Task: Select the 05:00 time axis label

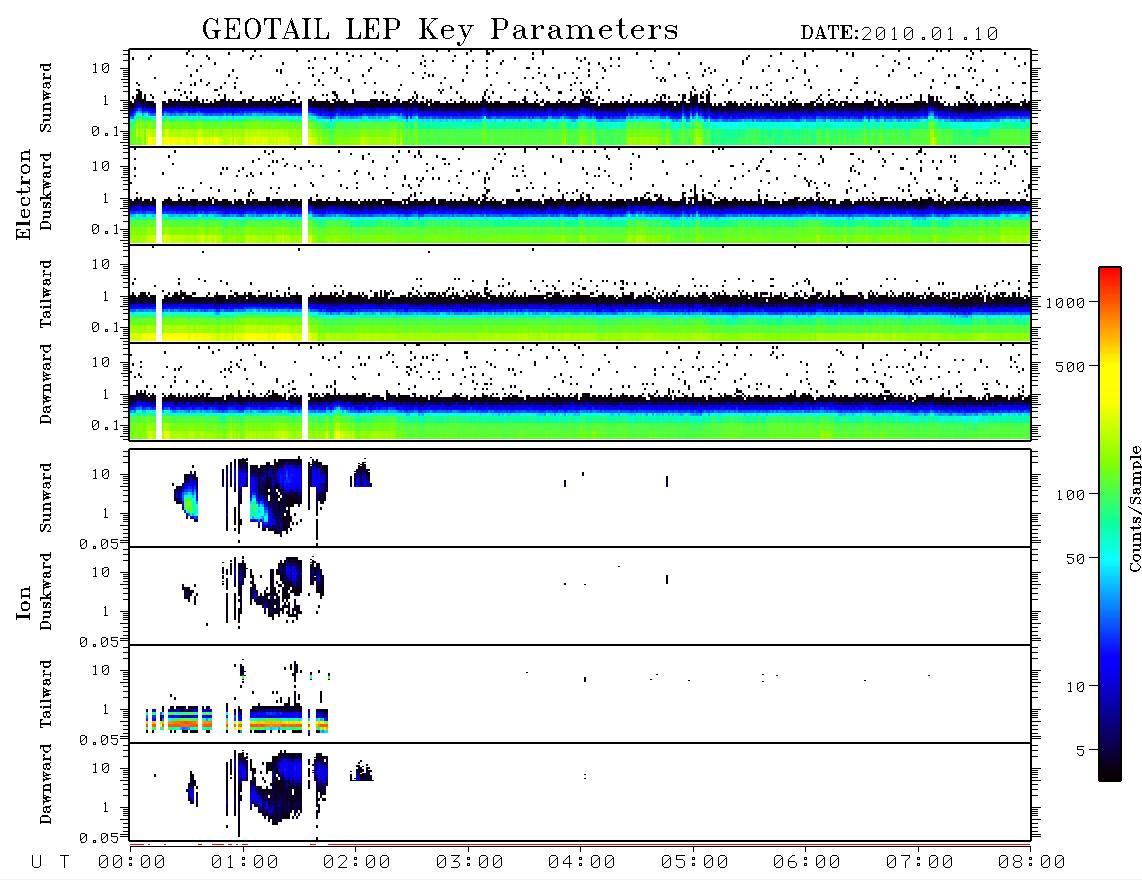Action: coord(695,863)
